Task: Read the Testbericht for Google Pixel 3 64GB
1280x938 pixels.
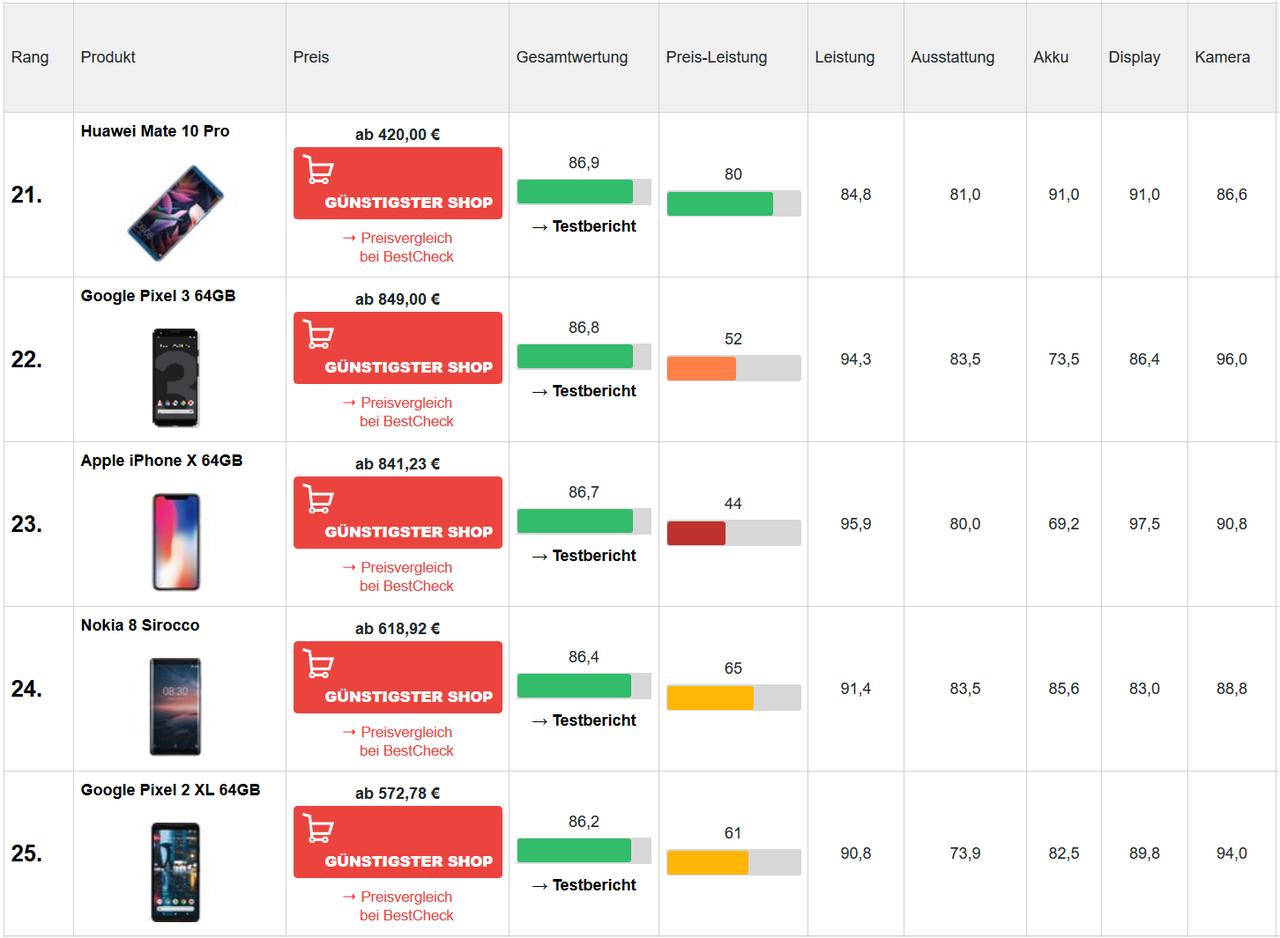Action: [x=584, y=391]
